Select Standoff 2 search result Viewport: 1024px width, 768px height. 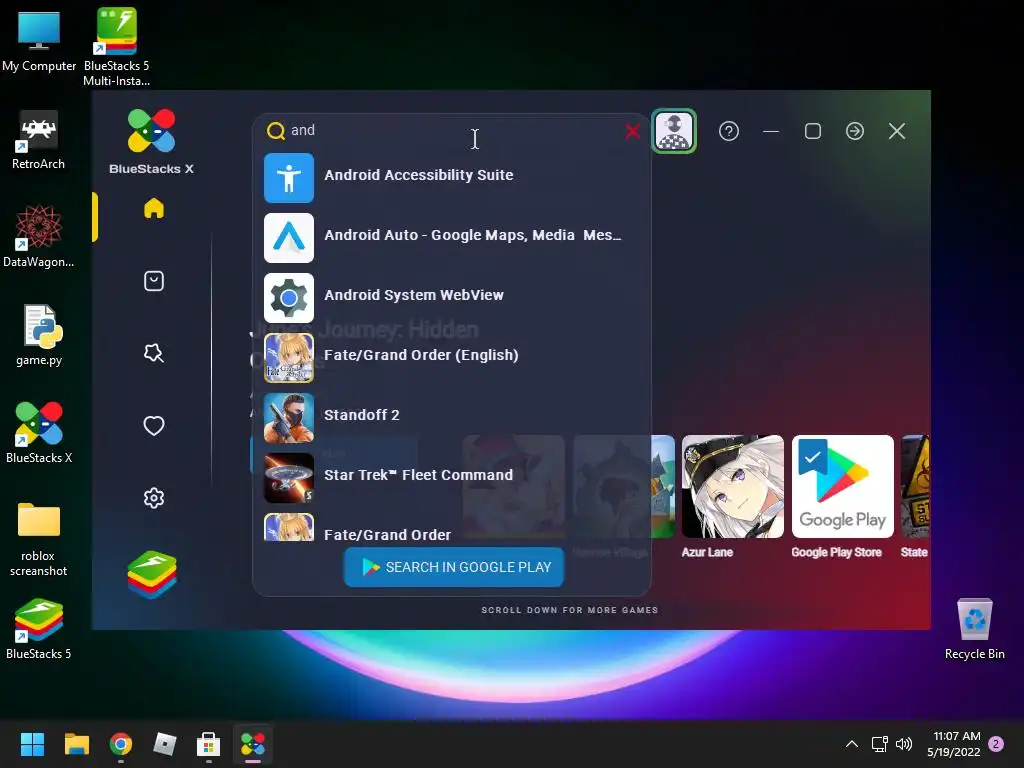(x=451, y=418)
